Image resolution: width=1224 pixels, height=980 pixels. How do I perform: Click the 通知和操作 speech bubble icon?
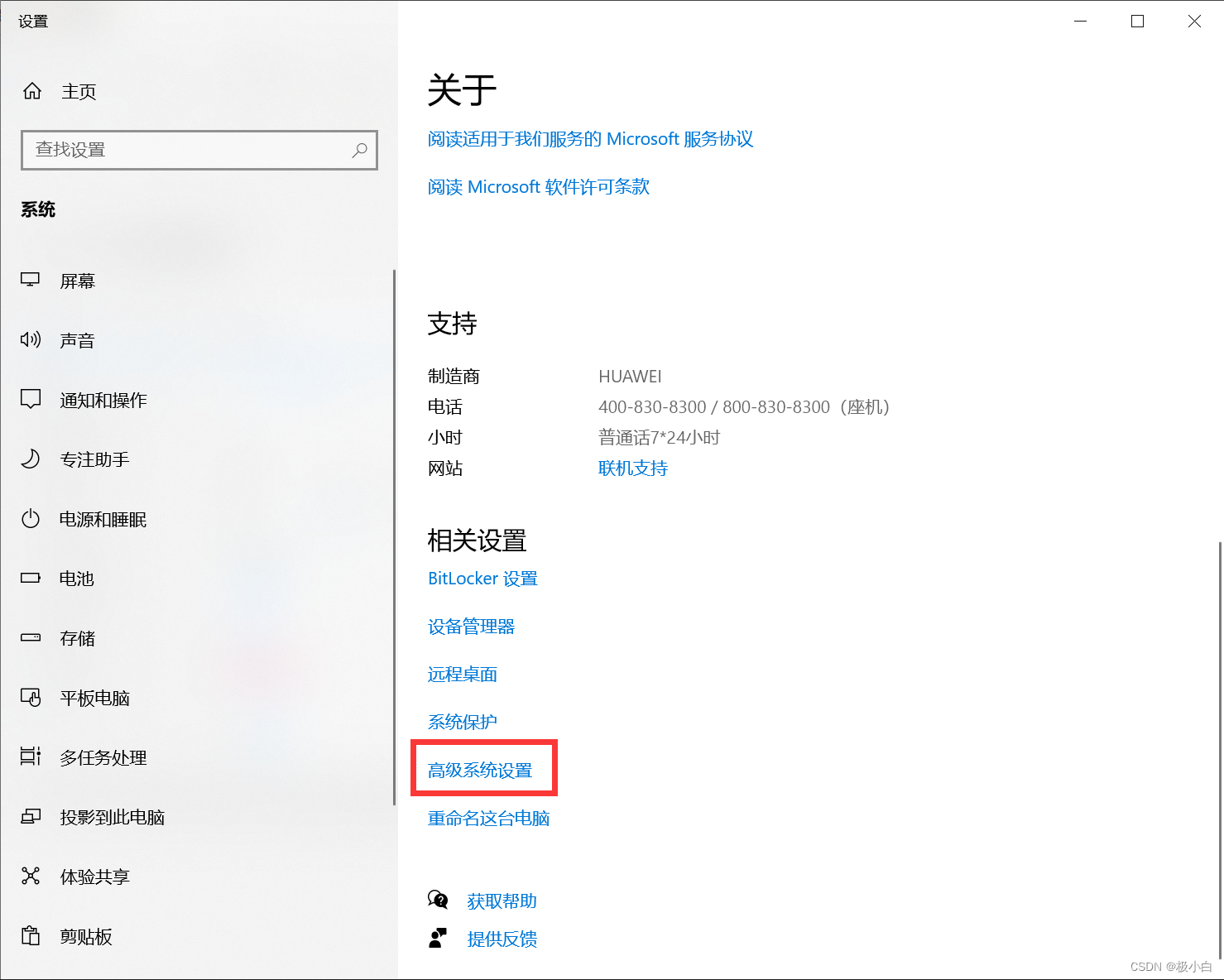point(31,400)
